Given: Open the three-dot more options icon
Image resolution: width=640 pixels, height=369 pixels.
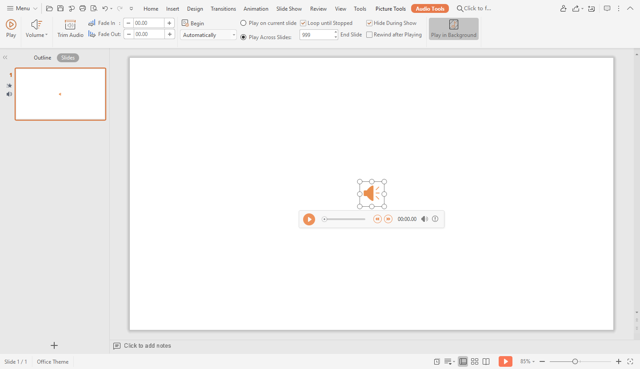Looking at the screenshot, I should point(618,9).
